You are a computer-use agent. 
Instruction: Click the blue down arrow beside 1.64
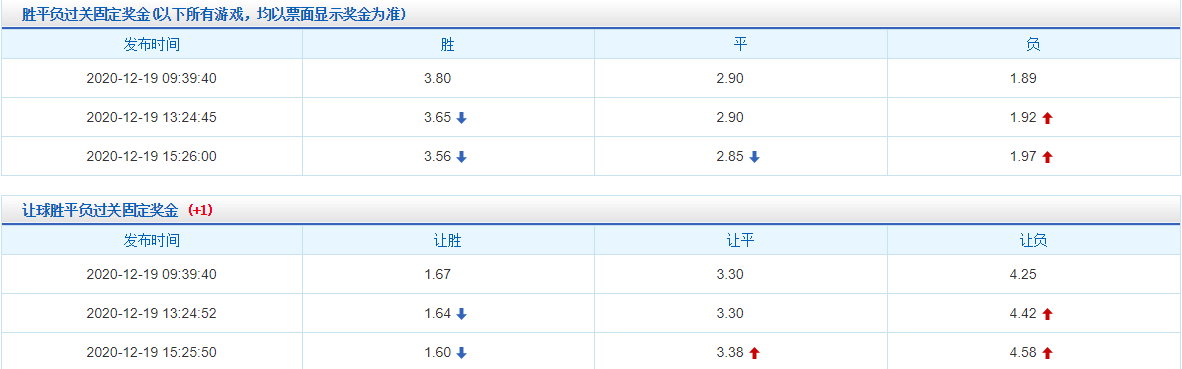[x=461, y=314]
